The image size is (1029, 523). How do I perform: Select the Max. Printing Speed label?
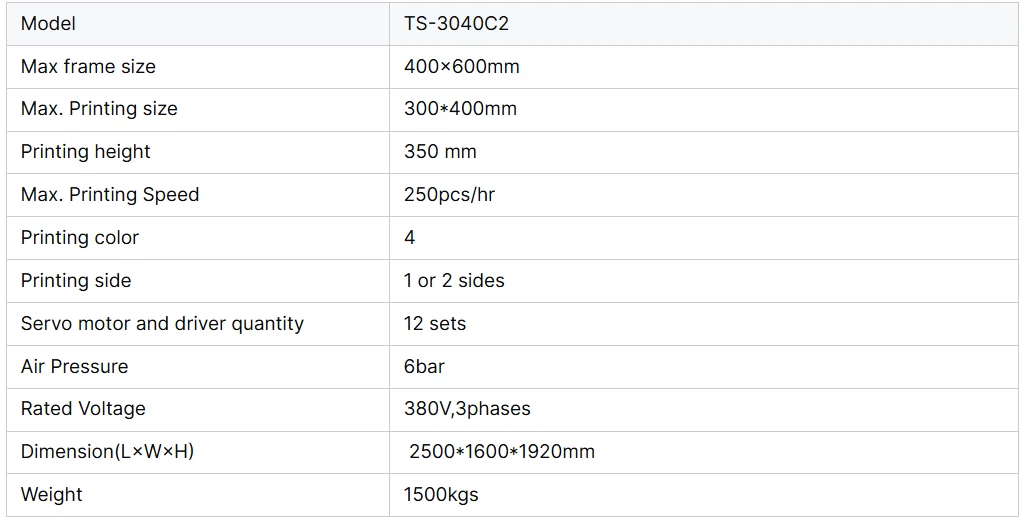point(110,195)
